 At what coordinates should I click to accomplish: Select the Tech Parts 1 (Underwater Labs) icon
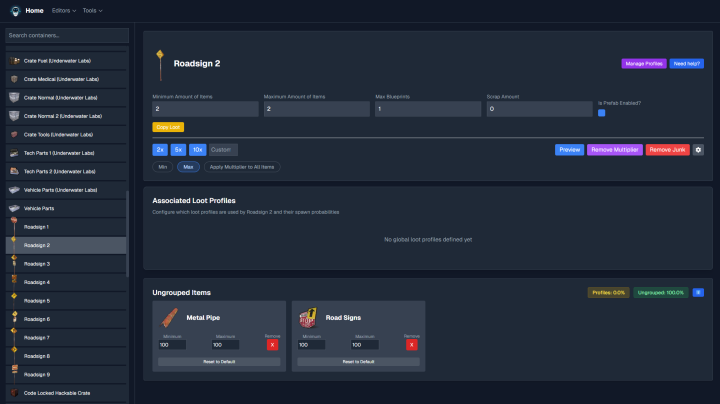(14, 153)
